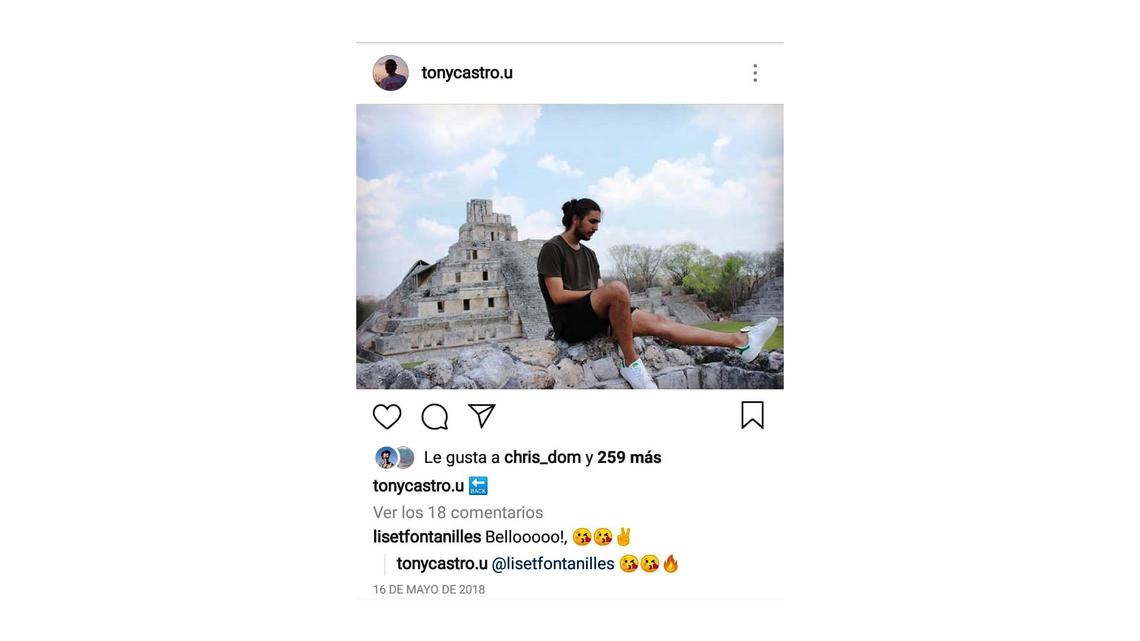The width and height of the screenshot is (1140, 641).
Task: Click the first liker's avatar thumbnail
Action: [384, 456]
